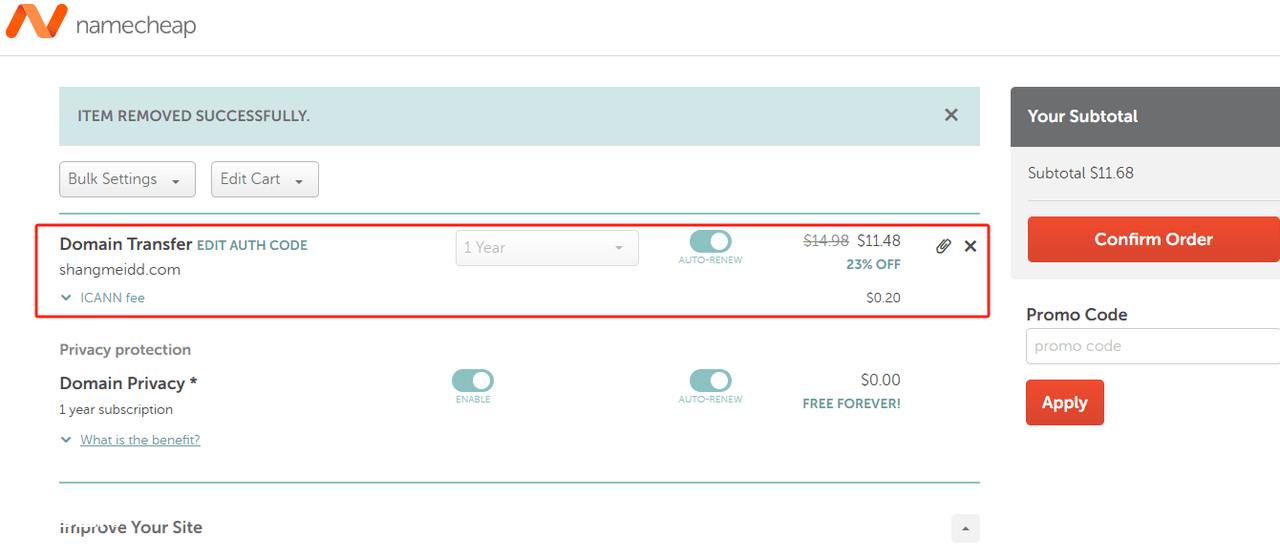Toggle auto-renew for Domain Transfer
The width and height of the screenshot is (1280, 557).
coord(710,242)
